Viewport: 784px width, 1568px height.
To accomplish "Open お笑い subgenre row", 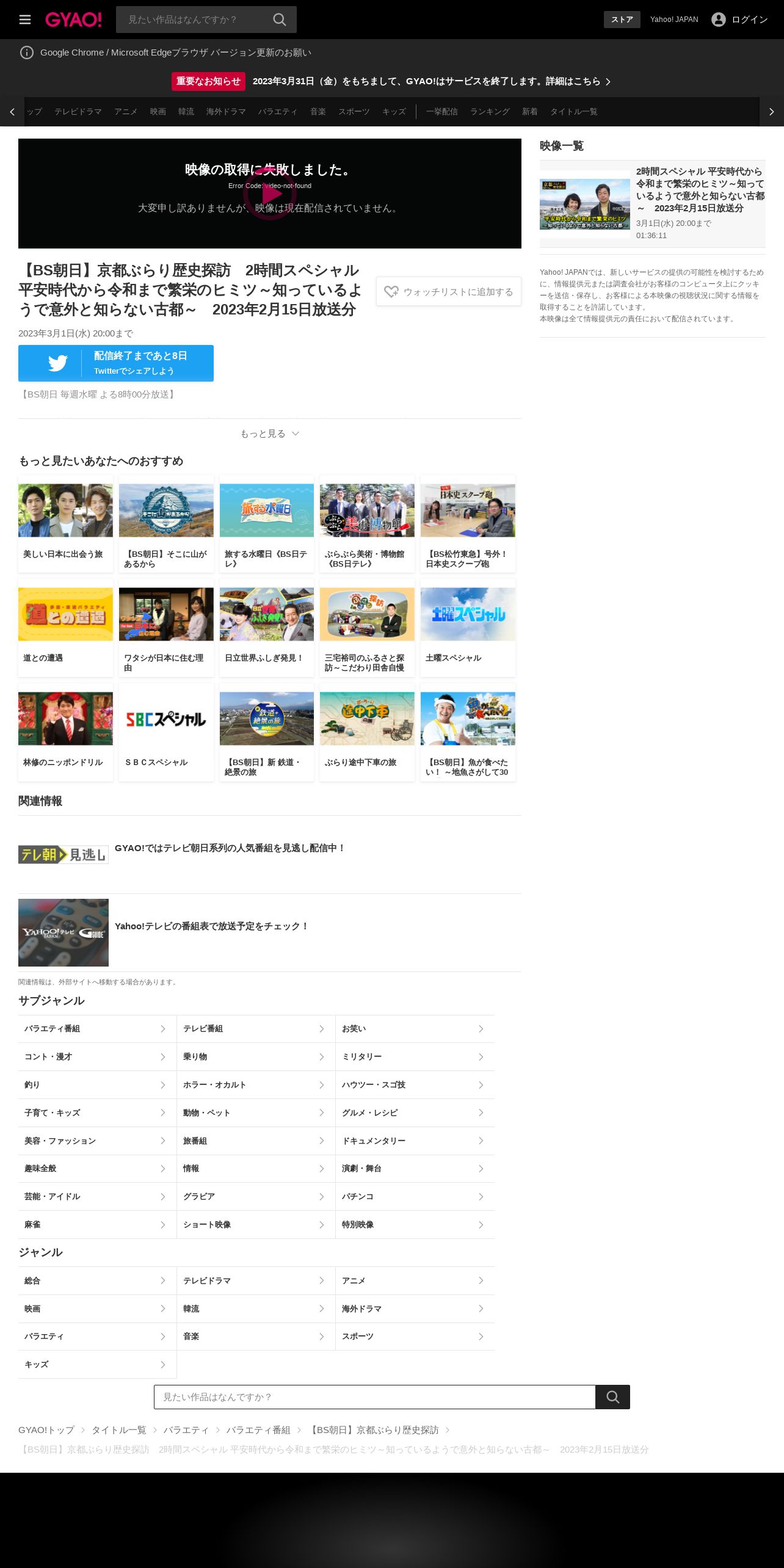I will click(415, 1029).
